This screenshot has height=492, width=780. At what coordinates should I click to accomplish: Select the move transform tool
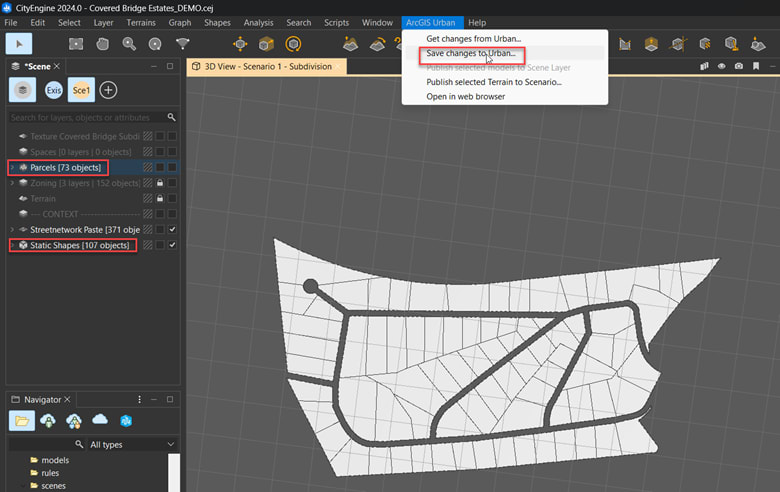tap(240, 44)
